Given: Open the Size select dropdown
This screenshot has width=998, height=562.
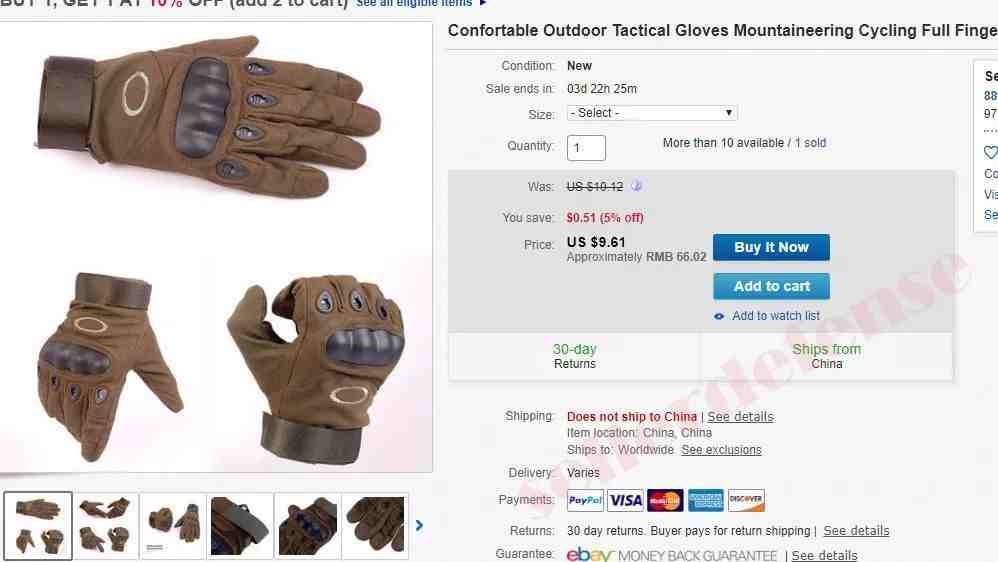Looking at the screenshot, I should (652, 113).
